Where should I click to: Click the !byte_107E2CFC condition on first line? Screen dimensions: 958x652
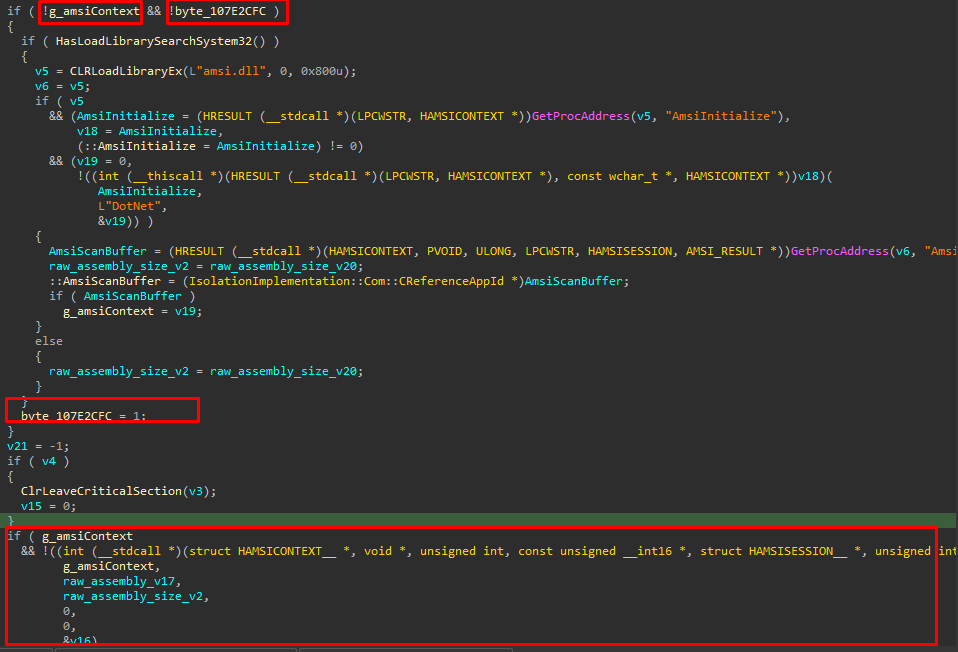click(218, 12)
